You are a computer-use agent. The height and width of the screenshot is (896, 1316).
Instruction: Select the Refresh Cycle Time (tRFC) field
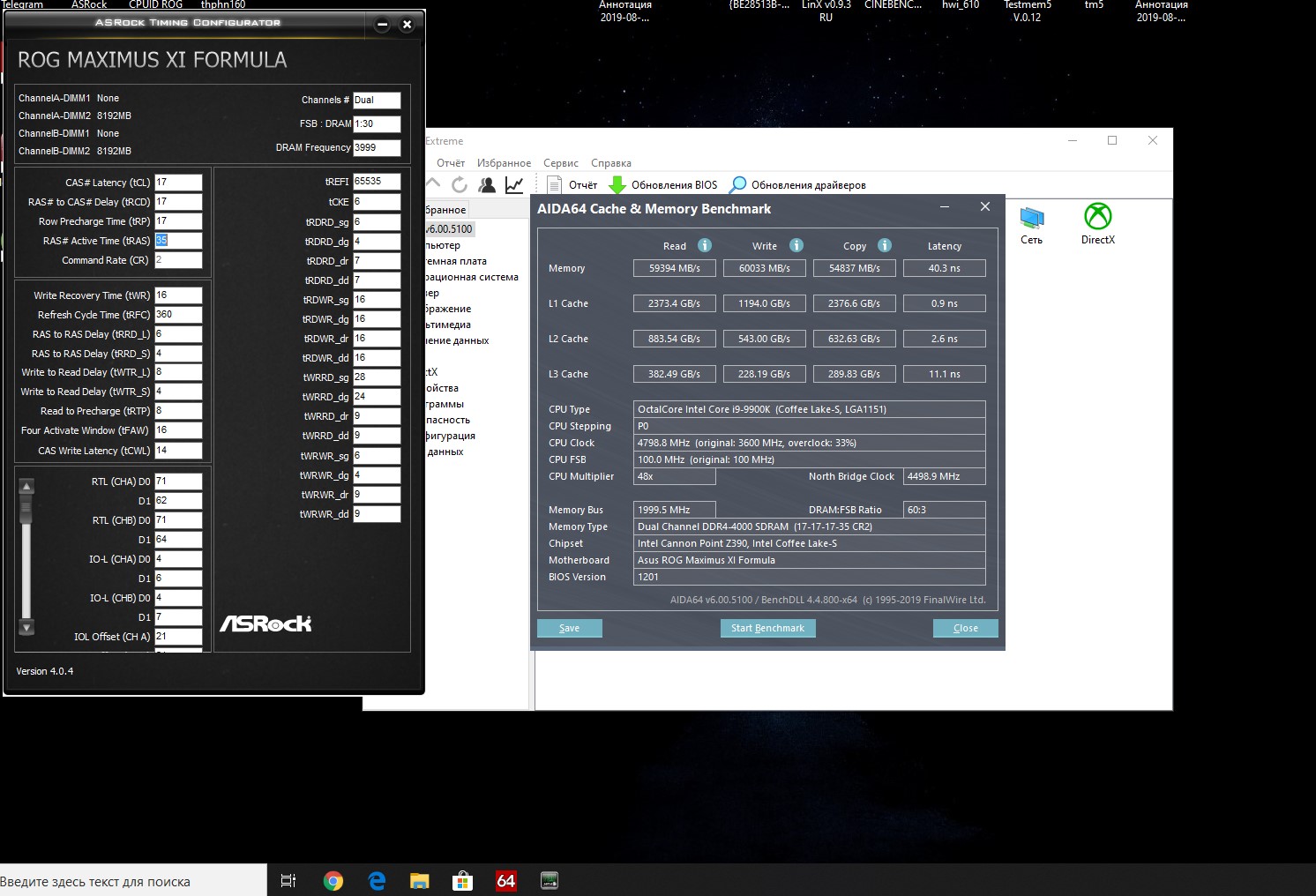pyautogui.click(x=178, y=315)
